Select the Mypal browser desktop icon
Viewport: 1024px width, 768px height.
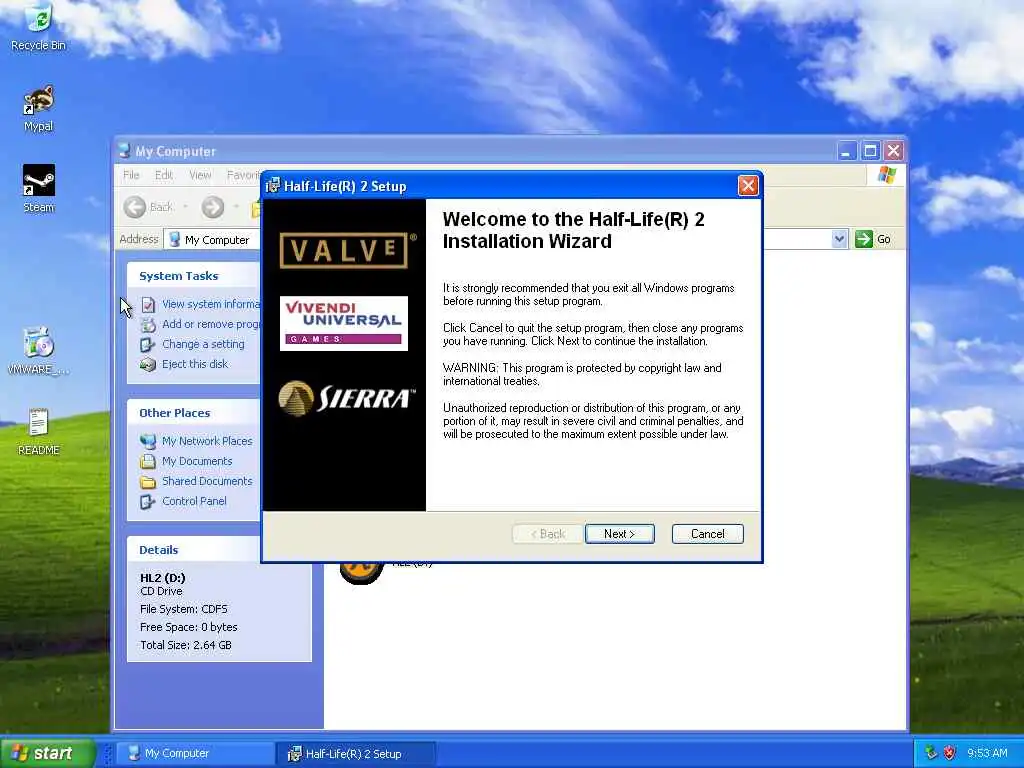click(39, 108)
